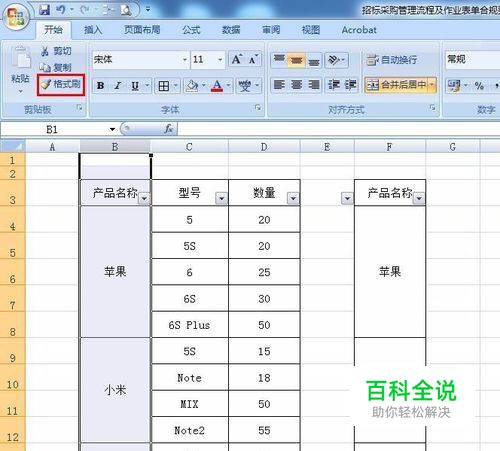The width and height of the screenshot is (500, 451).
Task: Switch to the 视图 tab
Action: [x=311, y=30]
